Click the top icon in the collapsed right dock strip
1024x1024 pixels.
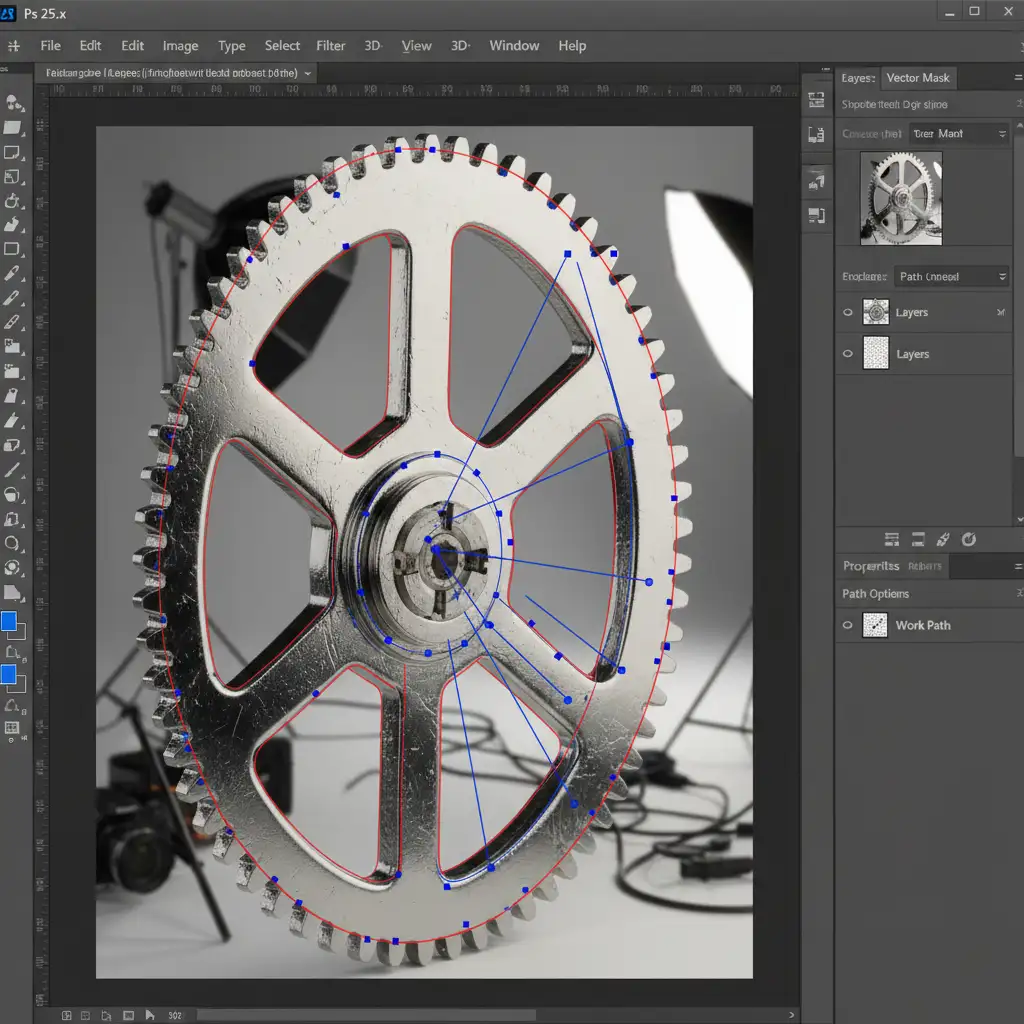point(816,100)
